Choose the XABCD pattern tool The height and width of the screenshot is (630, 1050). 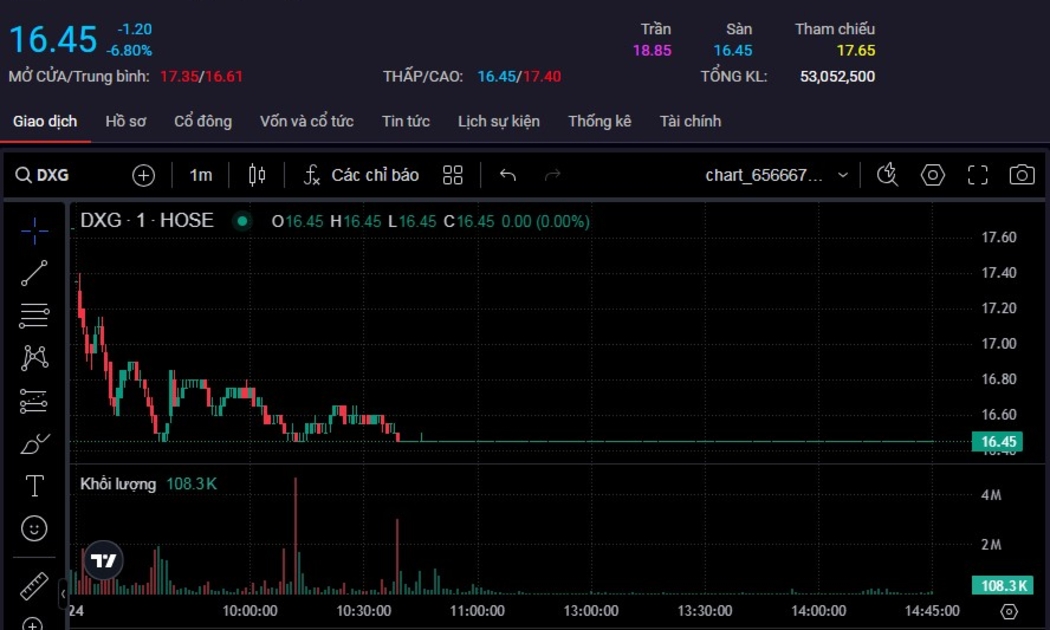click(34, 358)
